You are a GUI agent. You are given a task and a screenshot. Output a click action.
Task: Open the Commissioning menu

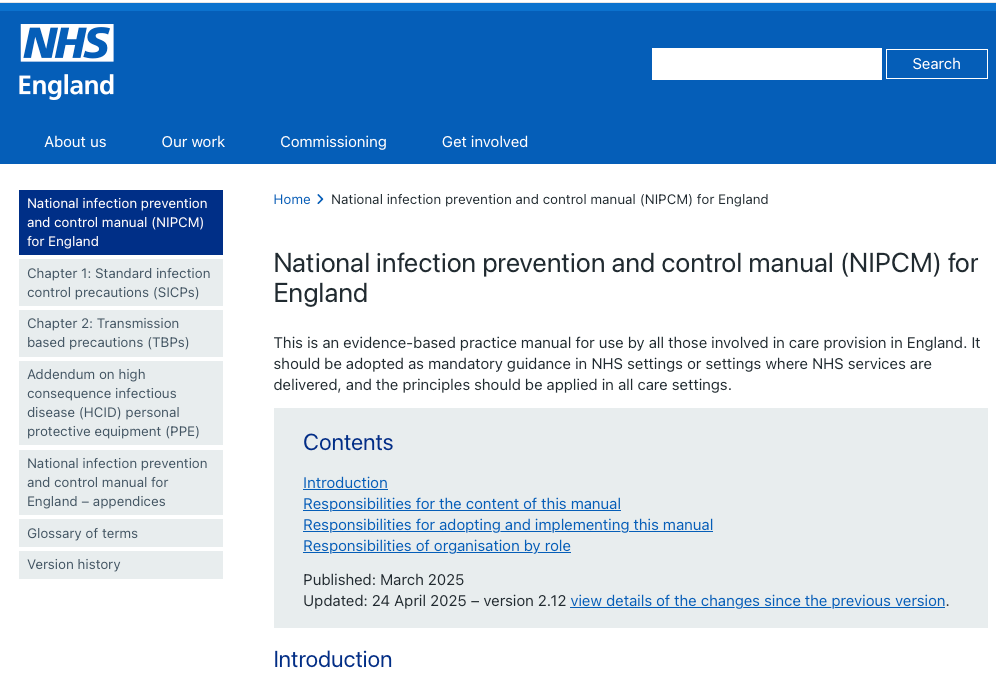pos(333,142)
